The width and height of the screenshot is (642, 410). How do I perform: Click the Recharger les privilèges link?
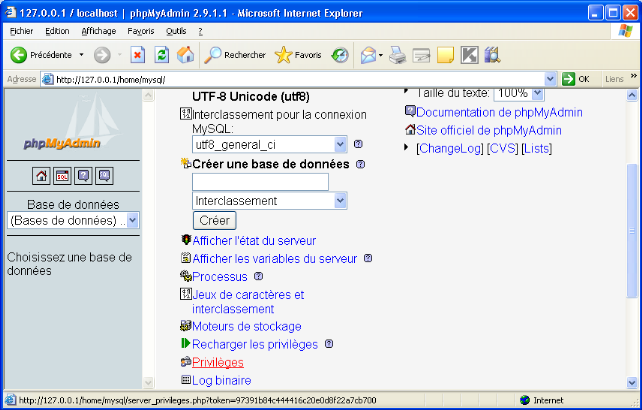tap(255, 344)
